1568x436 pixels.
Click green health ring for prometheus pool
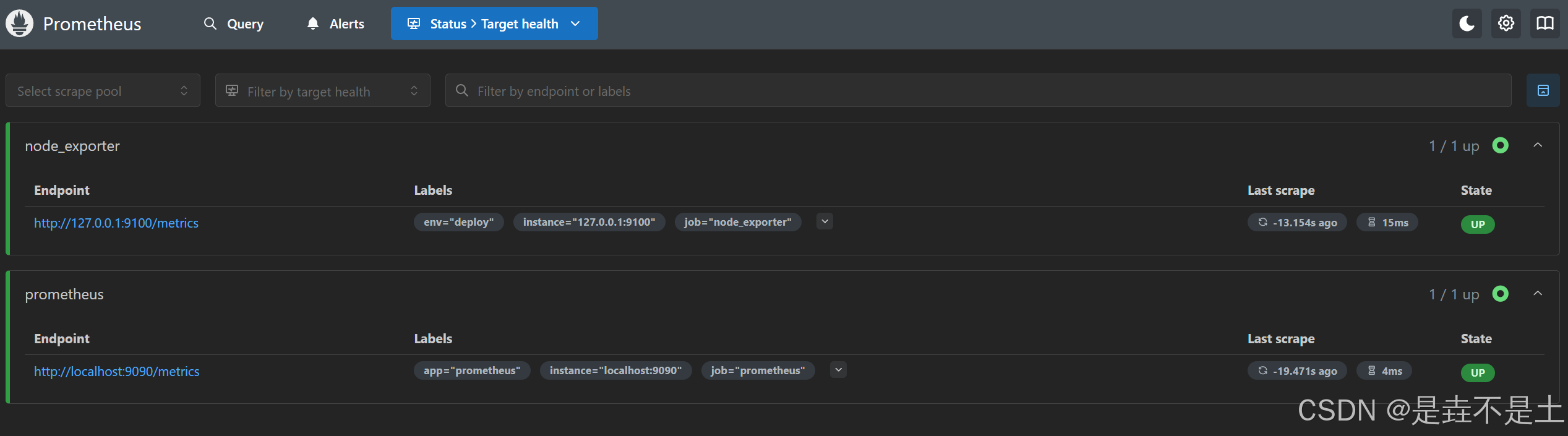(1501, 294)
